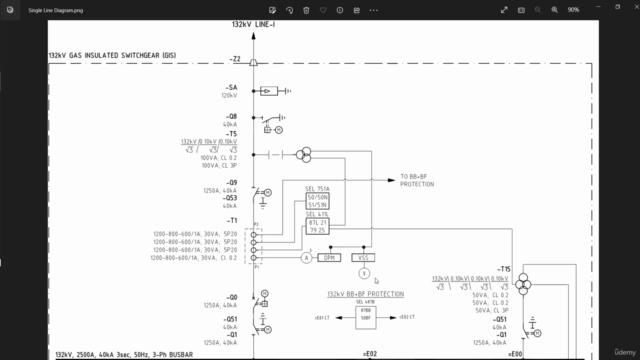Zoom in with the plus magnifier icon
This screenshot has height=360, width=640.
(555, 10)
